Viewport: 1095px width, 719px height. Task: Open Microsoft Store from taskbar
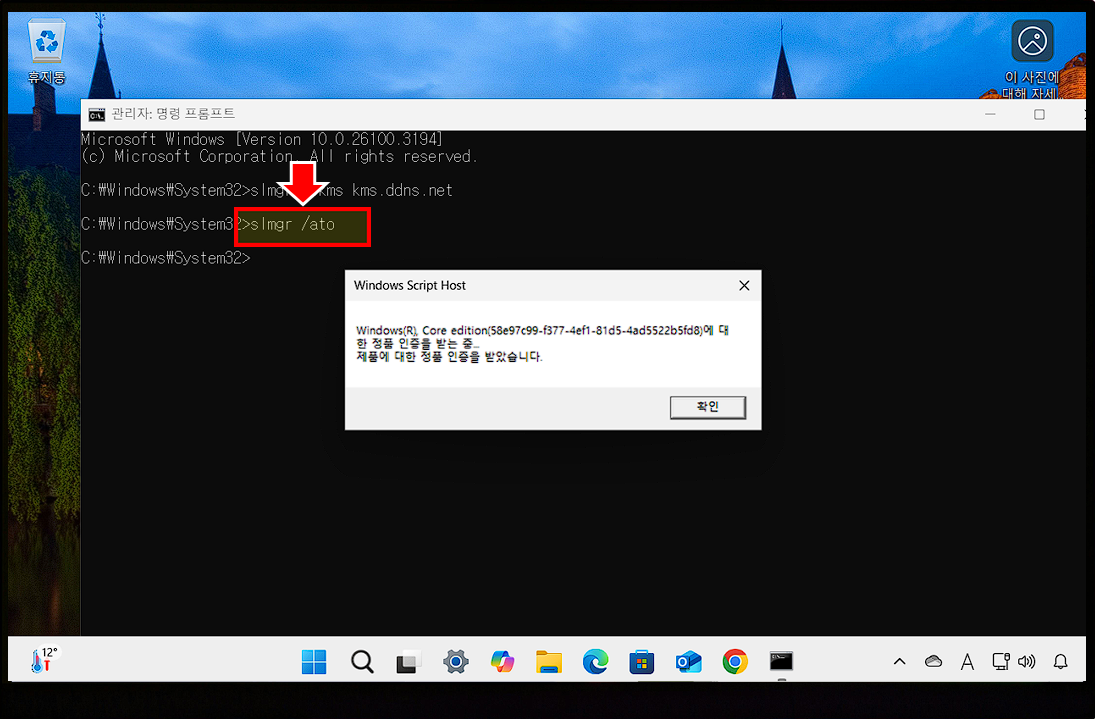tap(641, 661)
